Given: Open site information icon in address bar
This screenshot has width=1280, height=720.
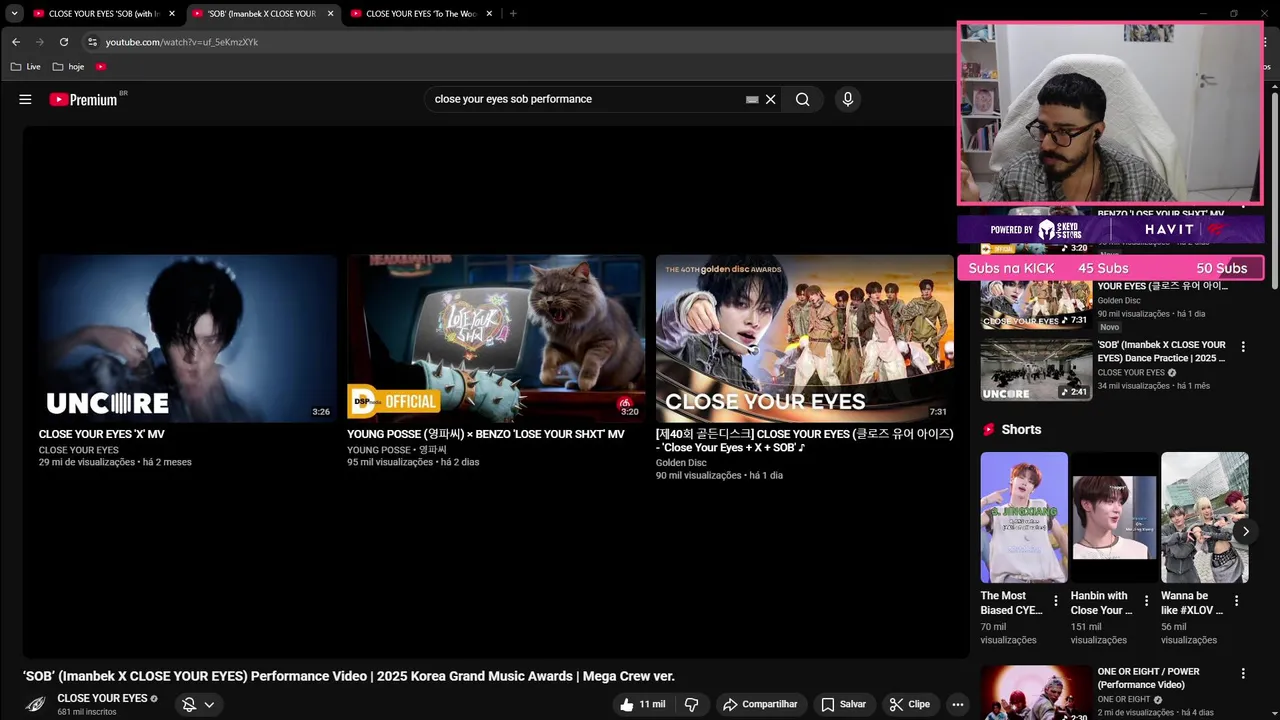Looking at the screenshot, I should [92, 42].
